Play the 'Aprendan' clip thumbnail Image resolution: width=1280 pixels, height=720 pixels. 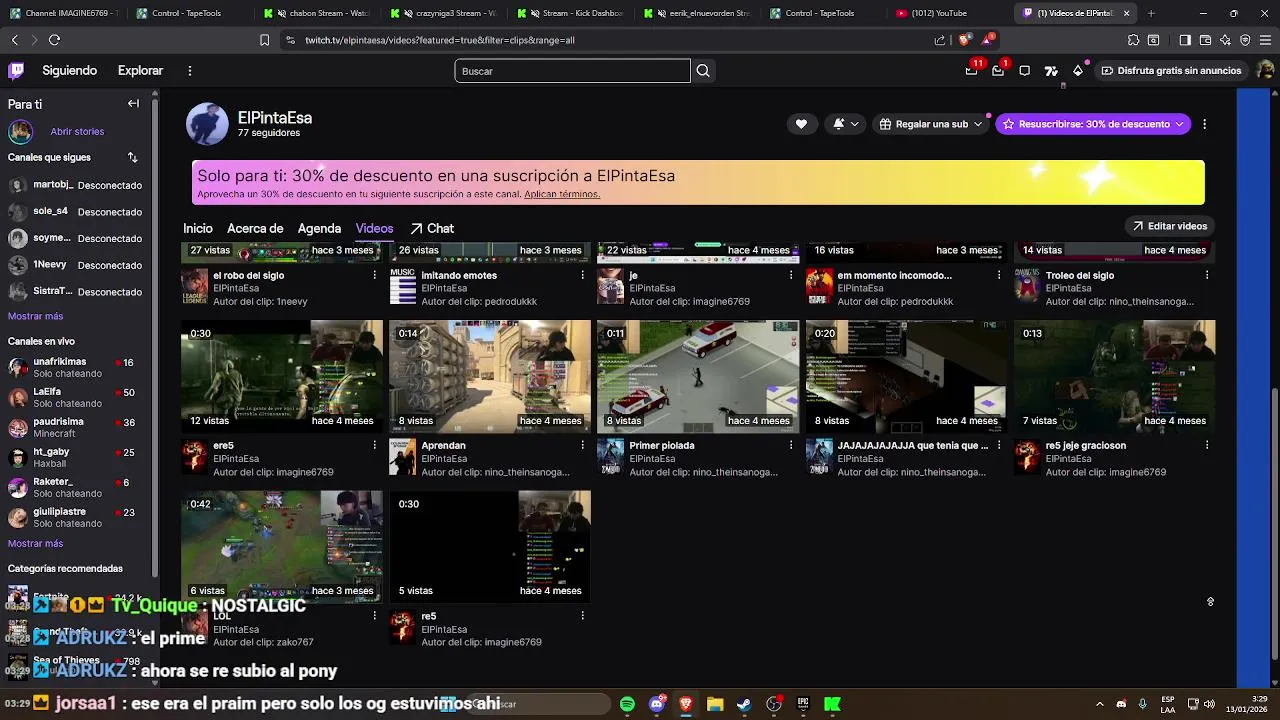coord(490,375)
